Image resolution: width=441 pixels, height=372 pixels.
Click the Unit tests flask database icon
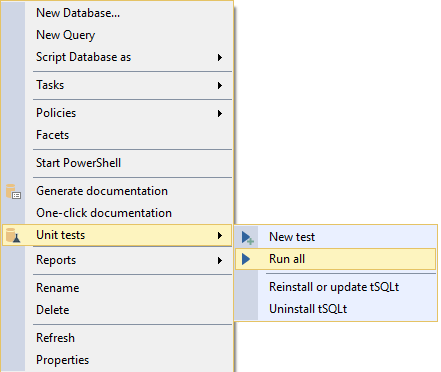13,235
